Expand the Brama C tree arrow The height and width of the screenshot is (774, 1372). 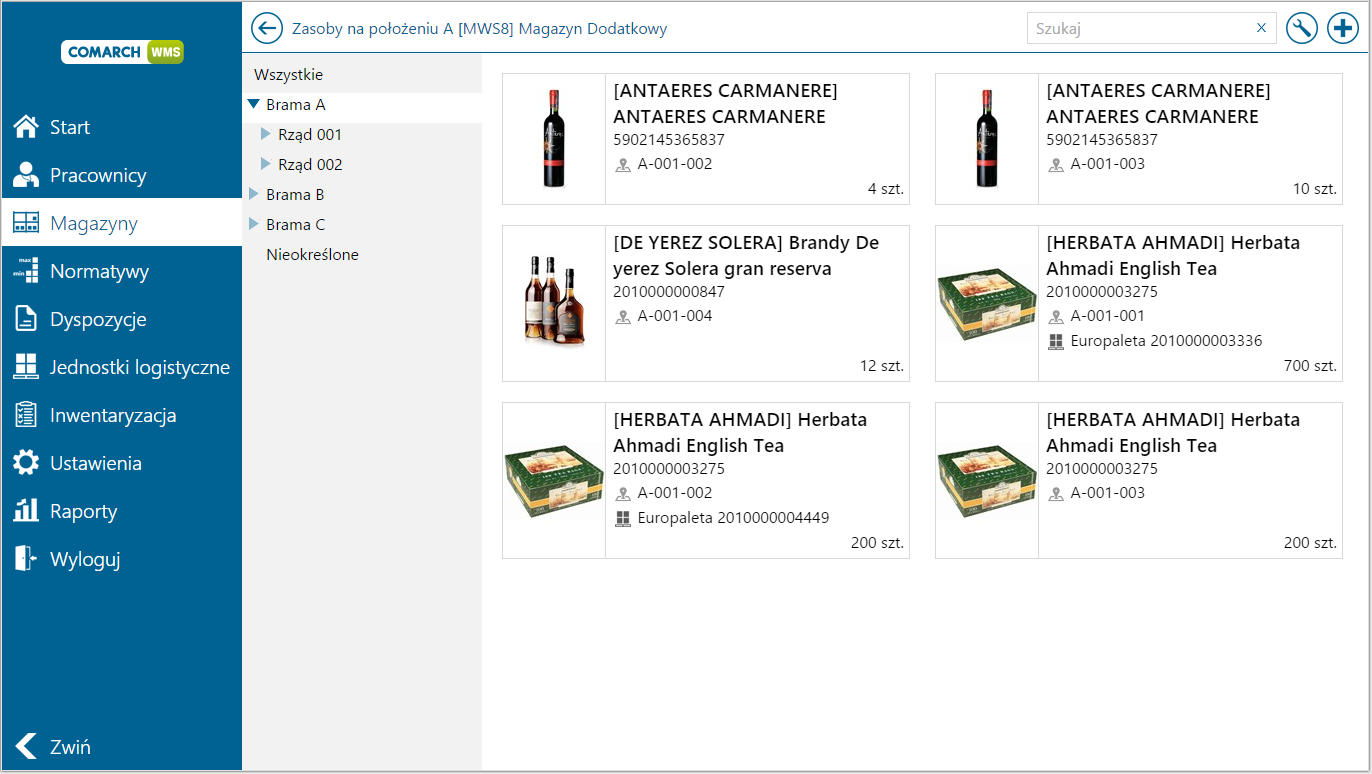point(254,224)
